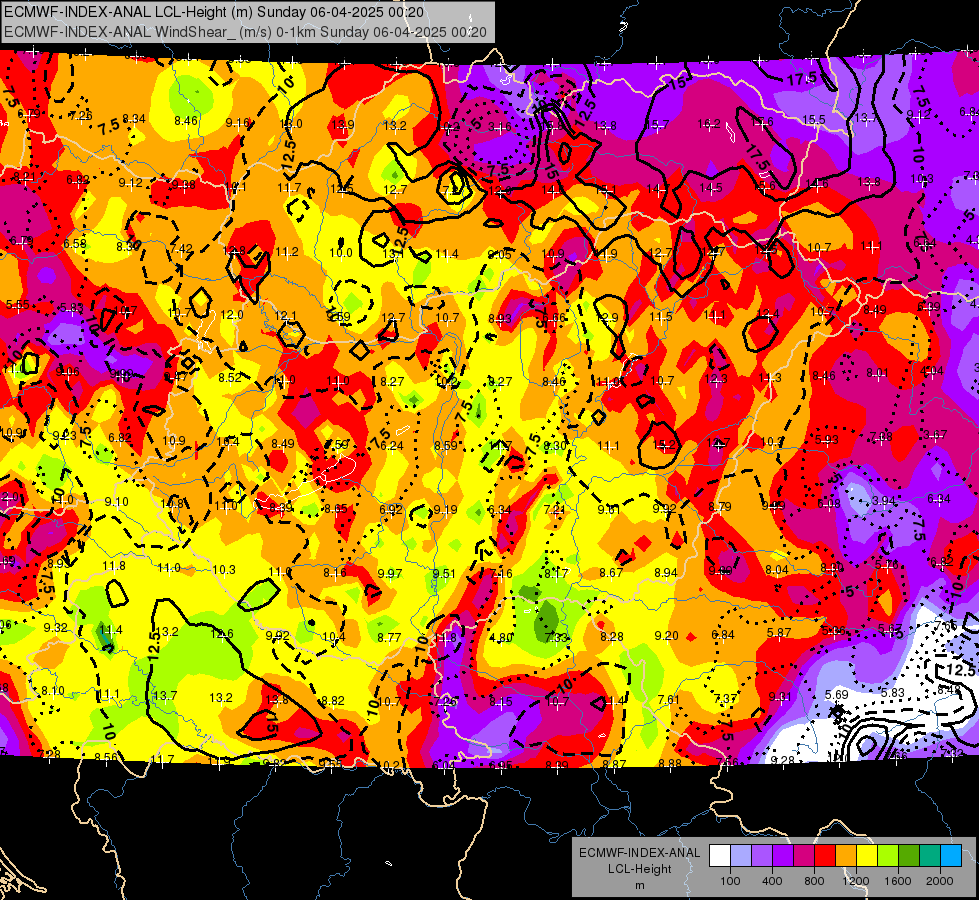979x900 pixels.
Task: Click the 7.16 value on the map
Action: point(501,573)
